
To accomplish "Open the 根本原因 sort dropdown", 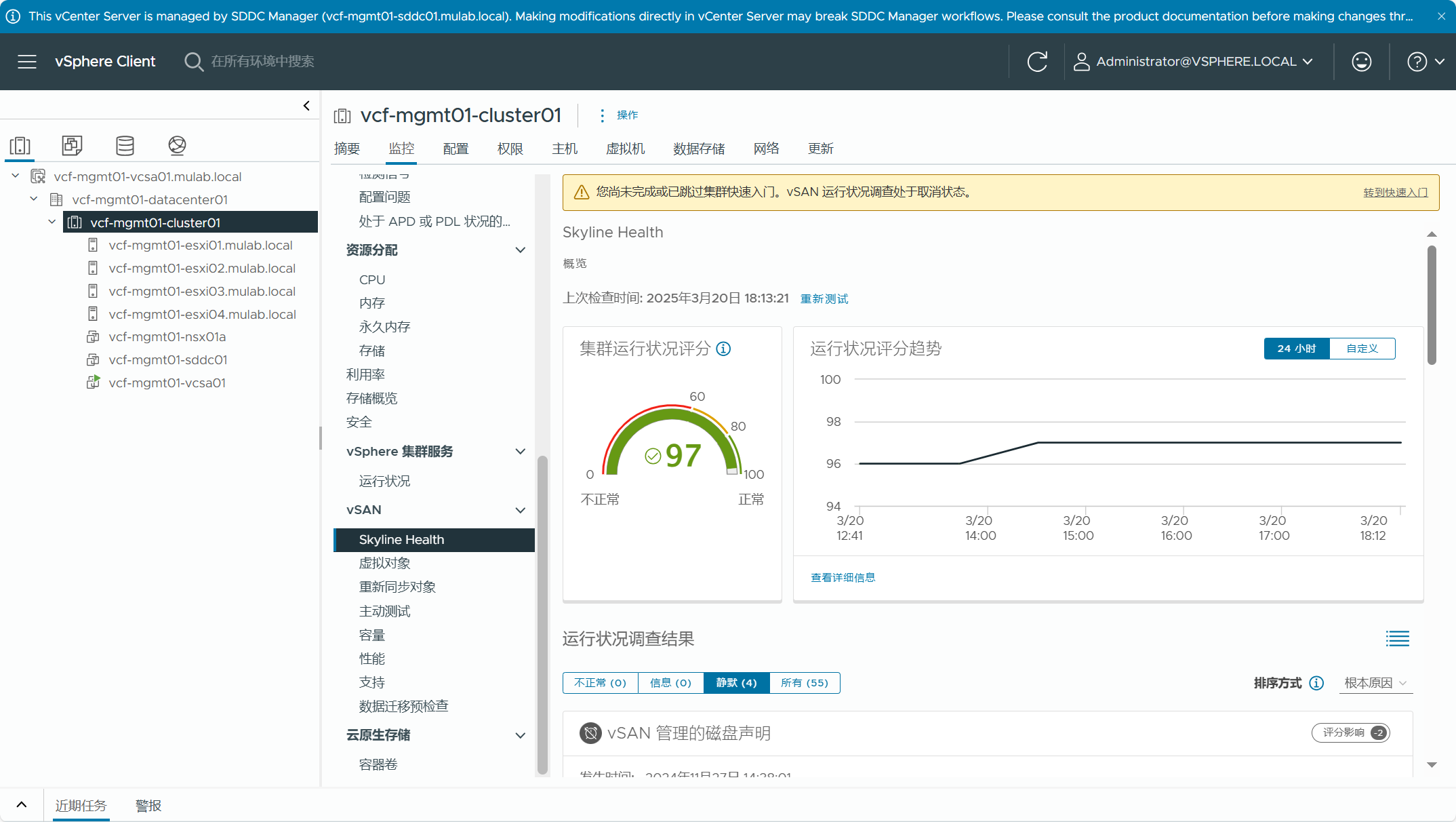I will point(1376,683).
